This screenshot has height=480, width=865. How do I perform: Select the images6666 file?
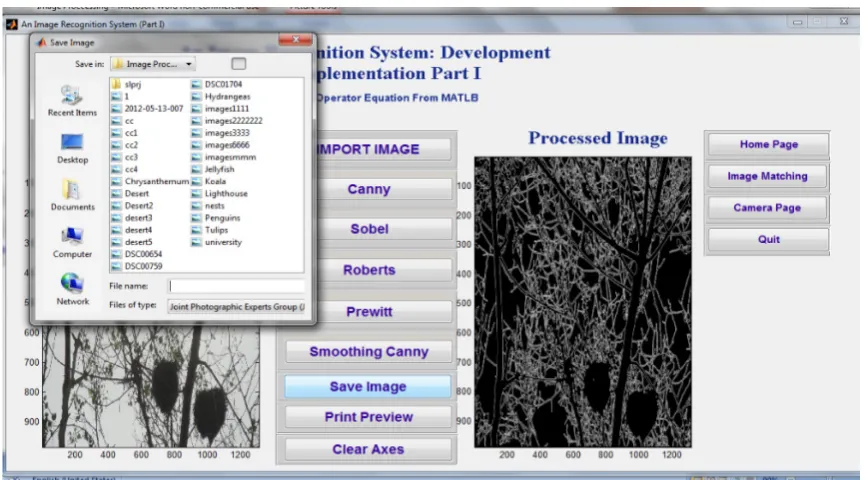click(x=221, y=145)
